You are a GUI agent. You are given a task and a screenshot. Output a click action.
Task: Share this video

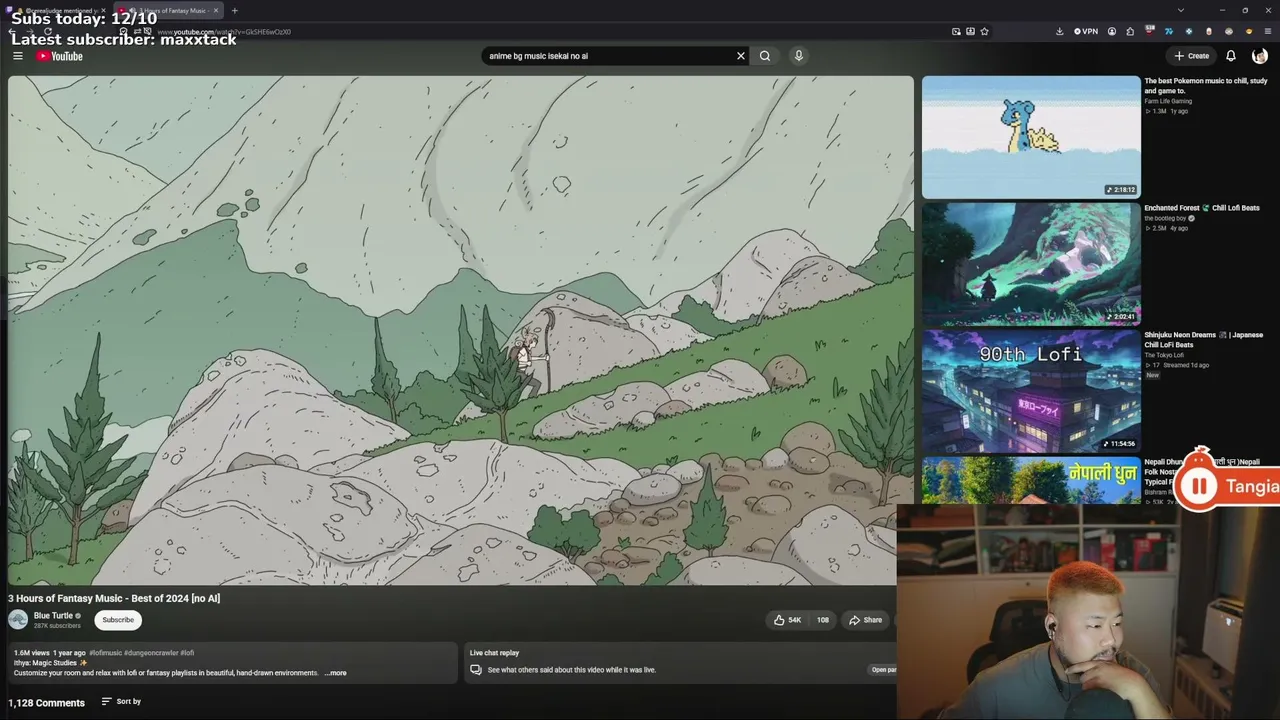point(865,620)
